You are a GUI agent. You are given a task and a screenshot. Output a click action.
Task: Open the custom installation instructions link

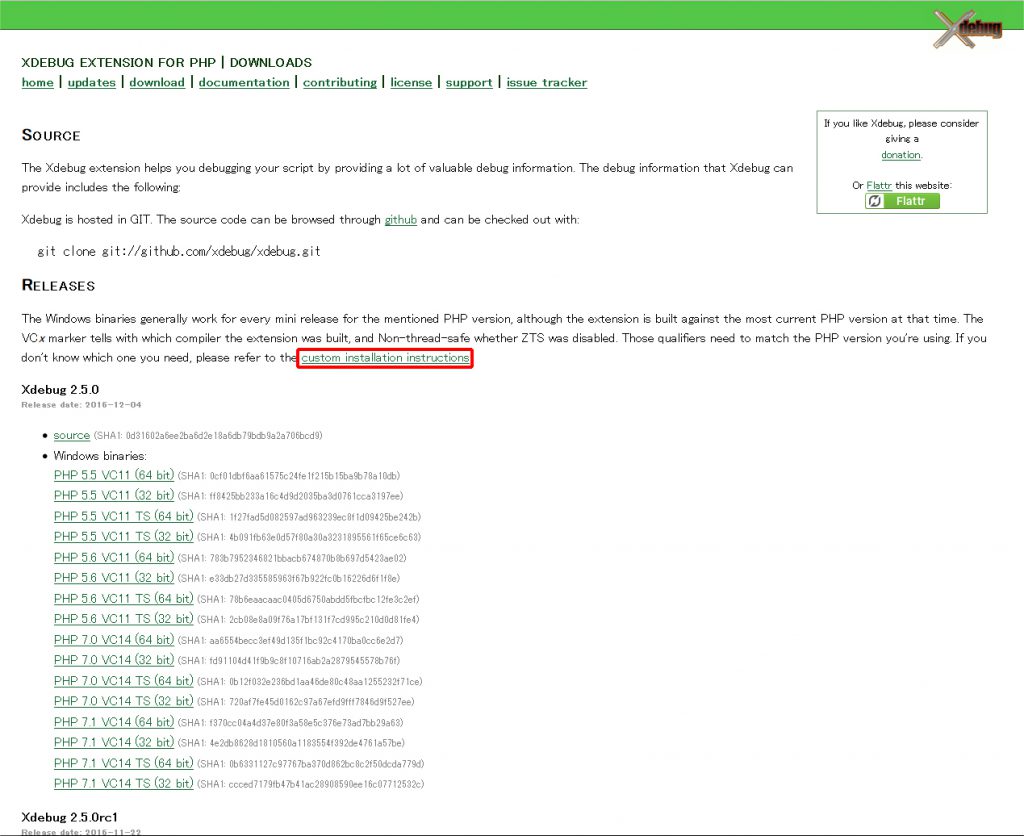(385, 358)
